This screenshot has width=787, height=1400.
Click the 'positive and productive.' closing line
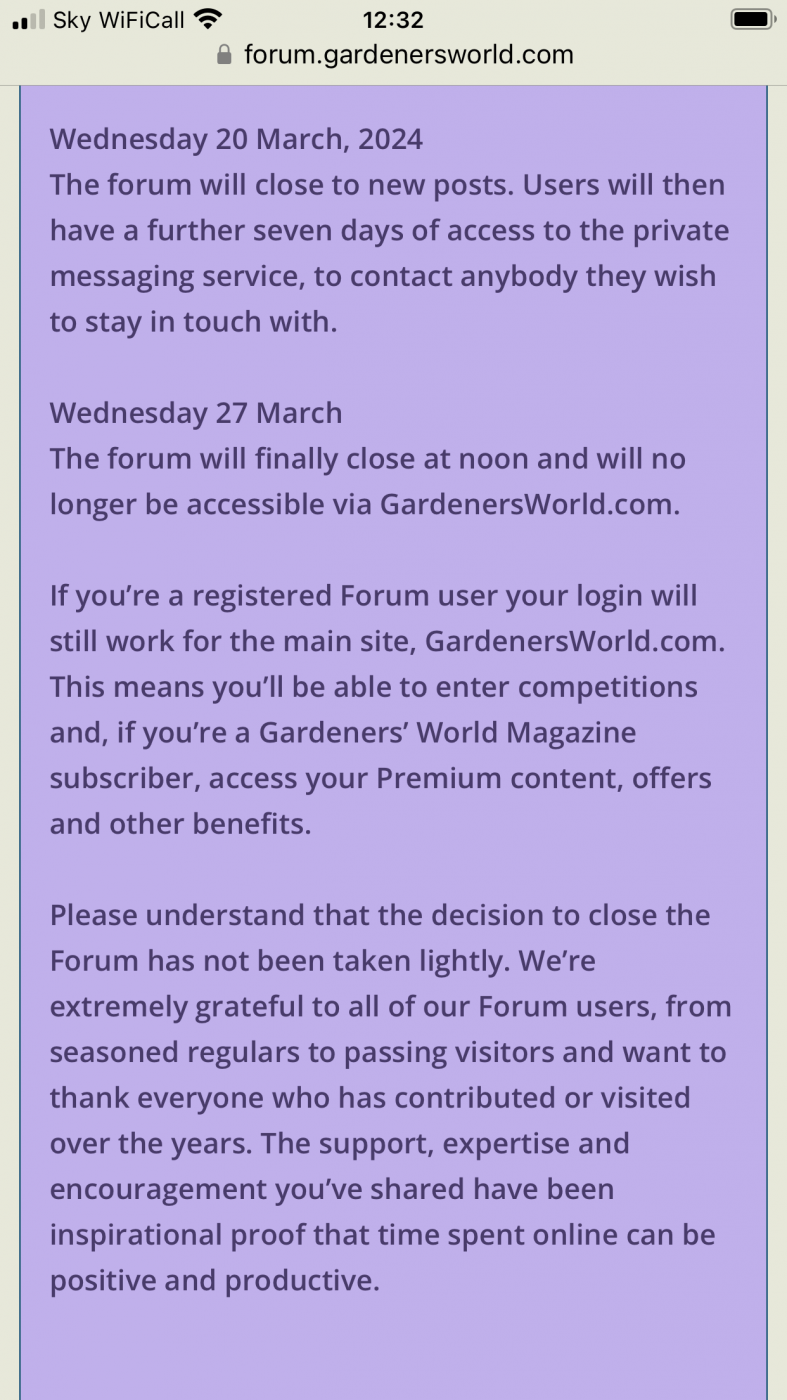click(x=215, y=1281)
